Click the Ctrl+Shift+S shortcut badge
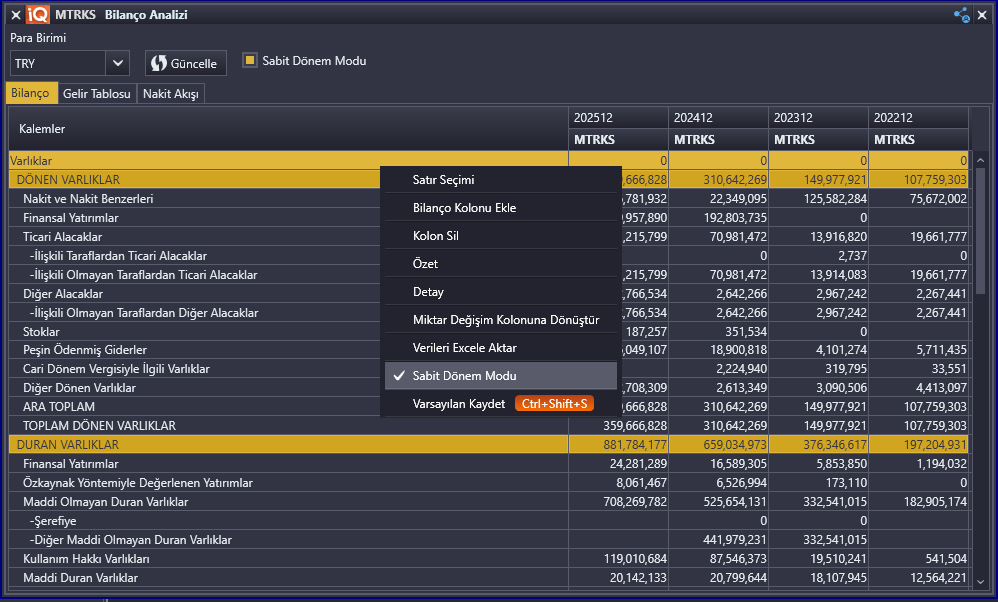998x602 pixels. pos(554,404)
